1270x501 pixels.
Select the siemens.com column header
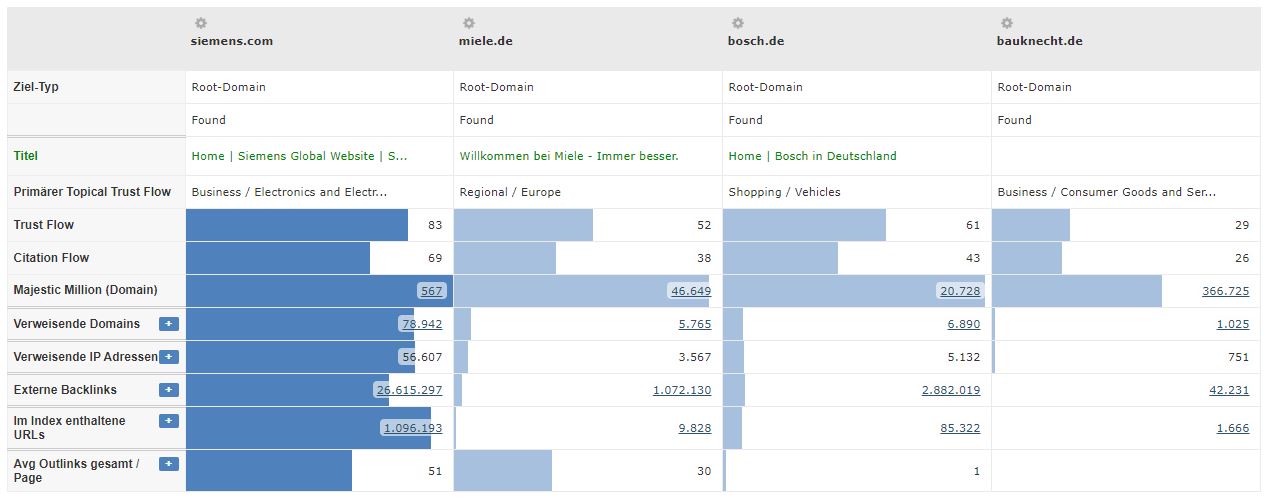tap(231, 41)
